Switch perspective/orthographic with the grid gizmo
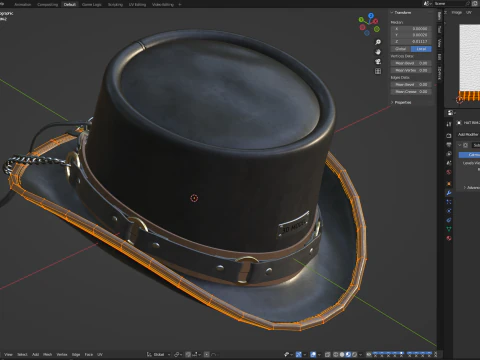The width and height of the screenshot is (480, 360). (378, 71)
